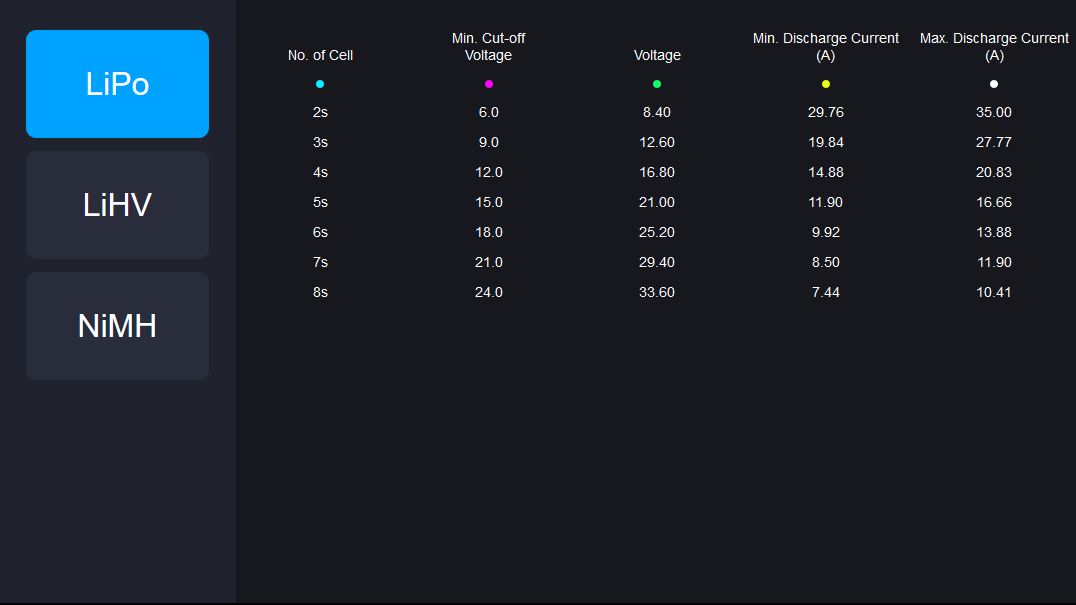Click the Max. Discharge Current (A) header

tap(994, 46)
